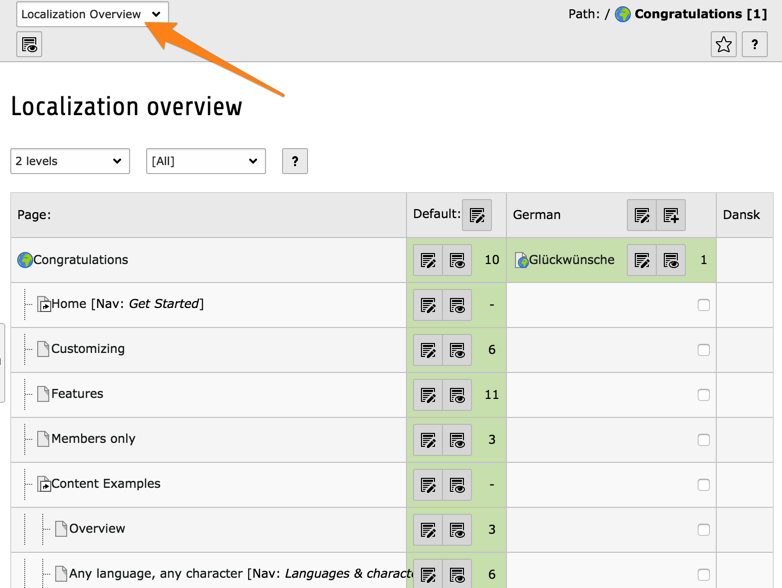This screenshot has width=782, height=588.
Task: View the Features page
Action: pyautogui.click(x=457, y=394)
